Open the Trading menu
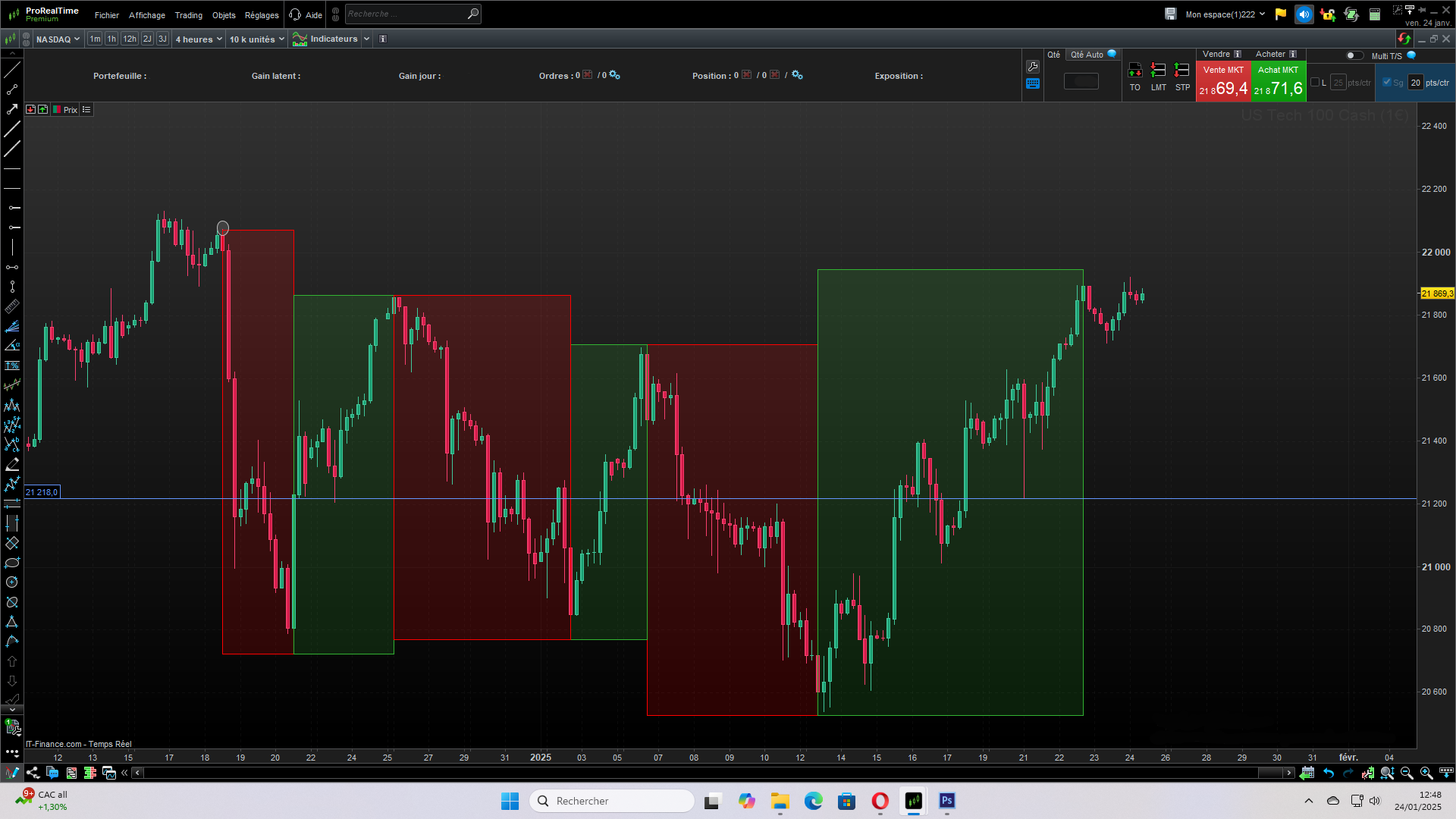The height and width of the screenshot is (819, 1456). pyautogui.click(x=188, y=15)
